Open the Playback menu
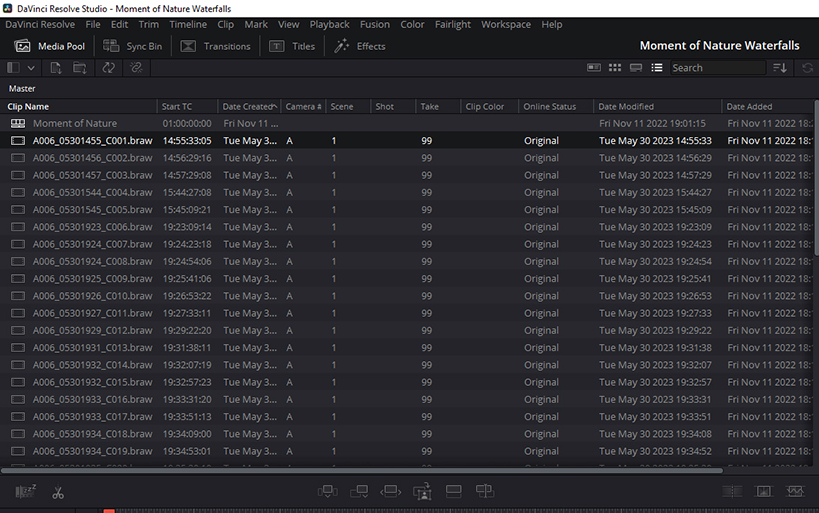819x513 pixels. pyautogui.click(x=329, y=25)
